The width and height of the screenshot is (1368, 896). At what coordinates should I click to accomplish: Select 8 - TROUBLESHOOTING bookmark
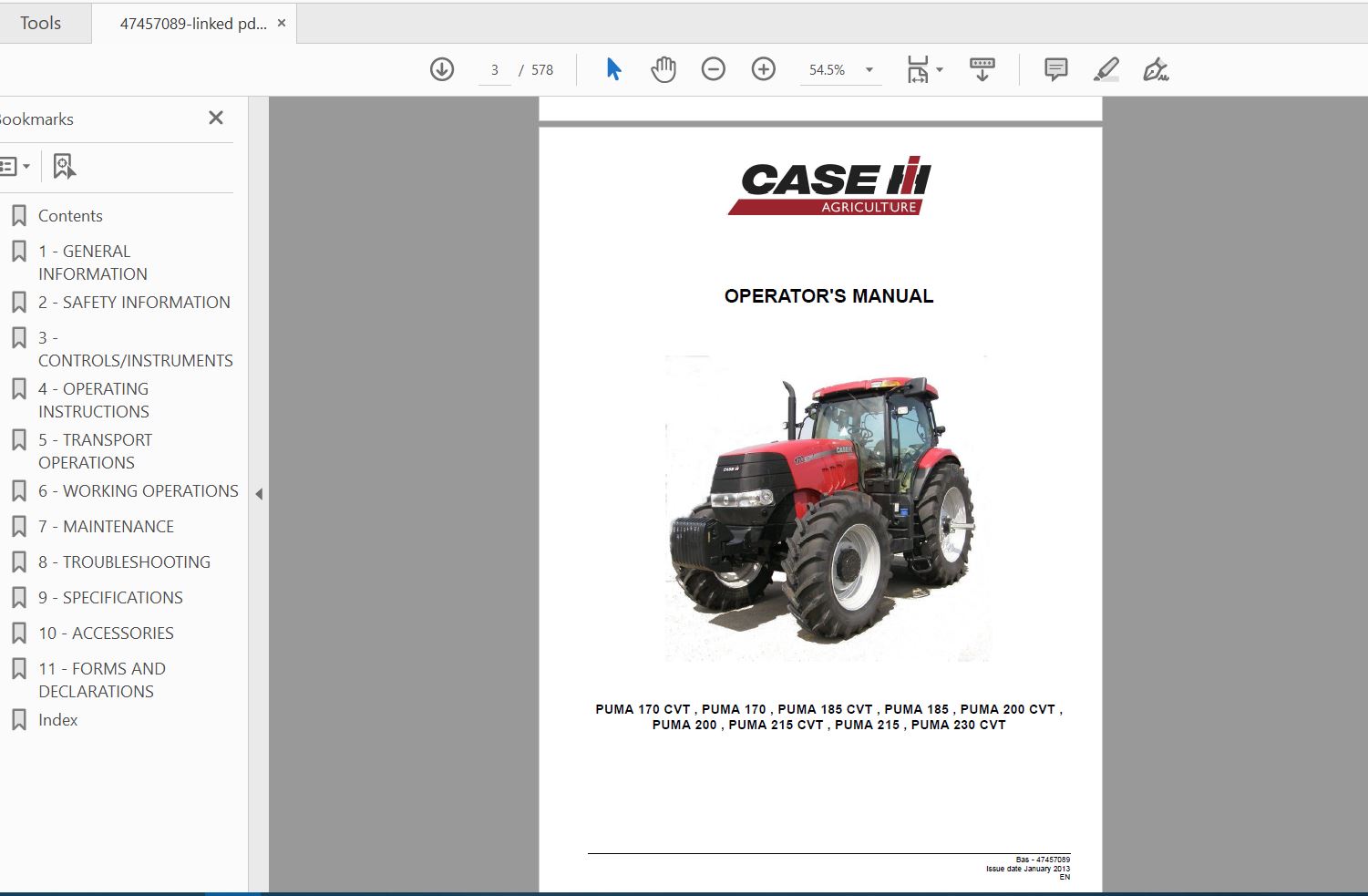(124, 561)
